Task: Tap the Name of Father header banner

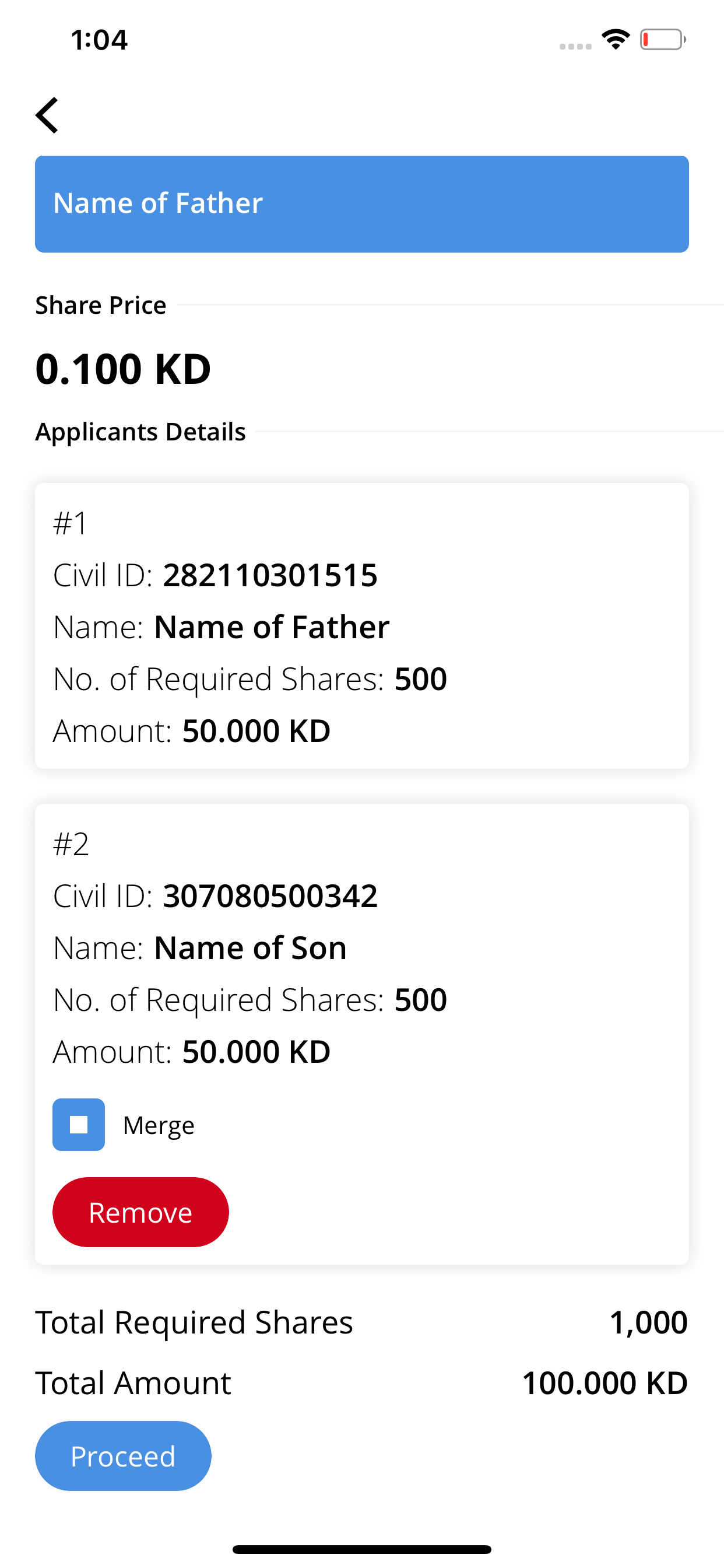Action: 361,204
